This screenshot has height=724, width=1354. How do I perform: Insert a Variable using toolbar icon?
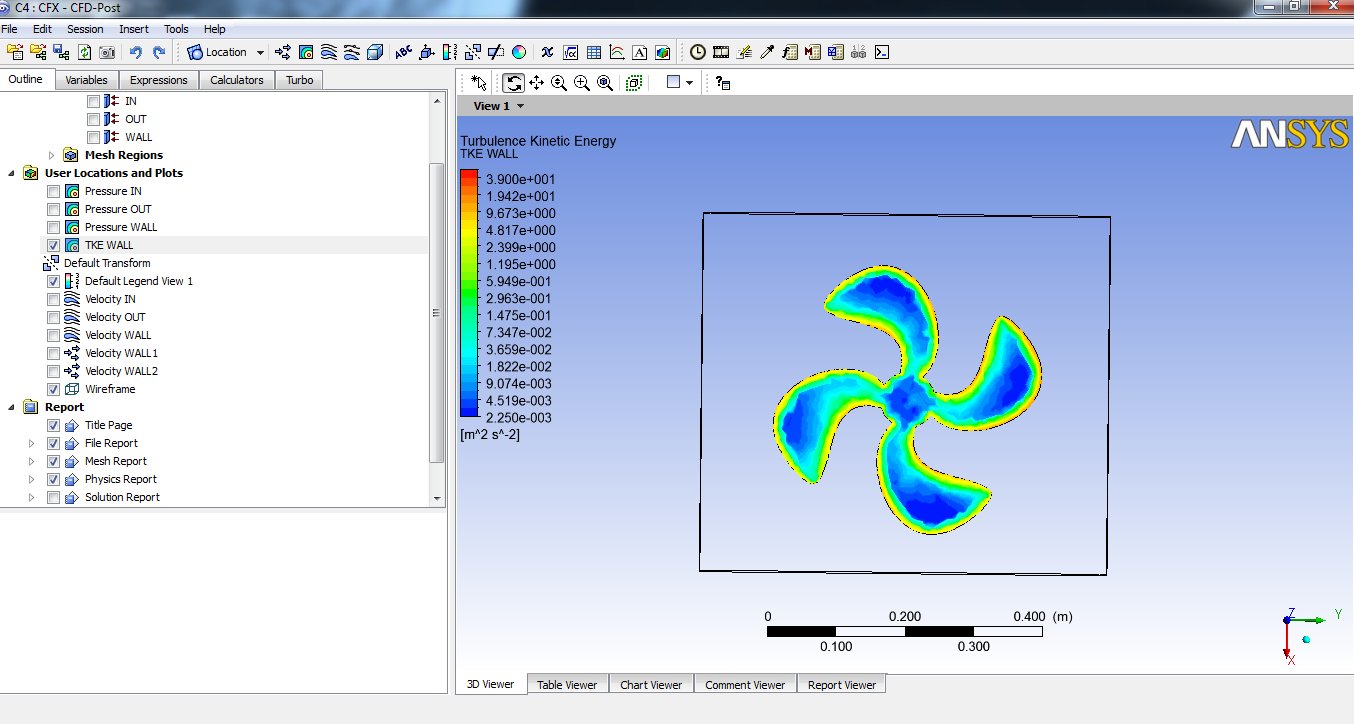coord(547,52)
